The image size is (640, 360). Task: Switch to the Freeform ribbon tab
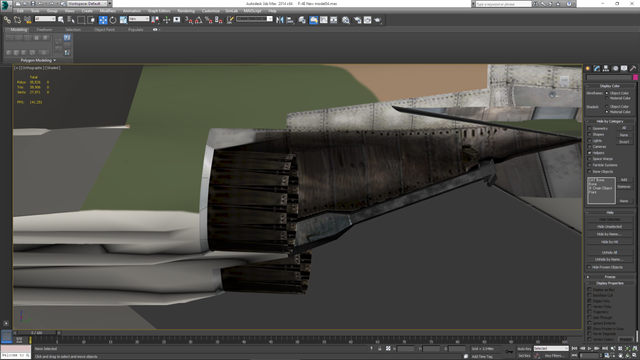pos(44,30)
